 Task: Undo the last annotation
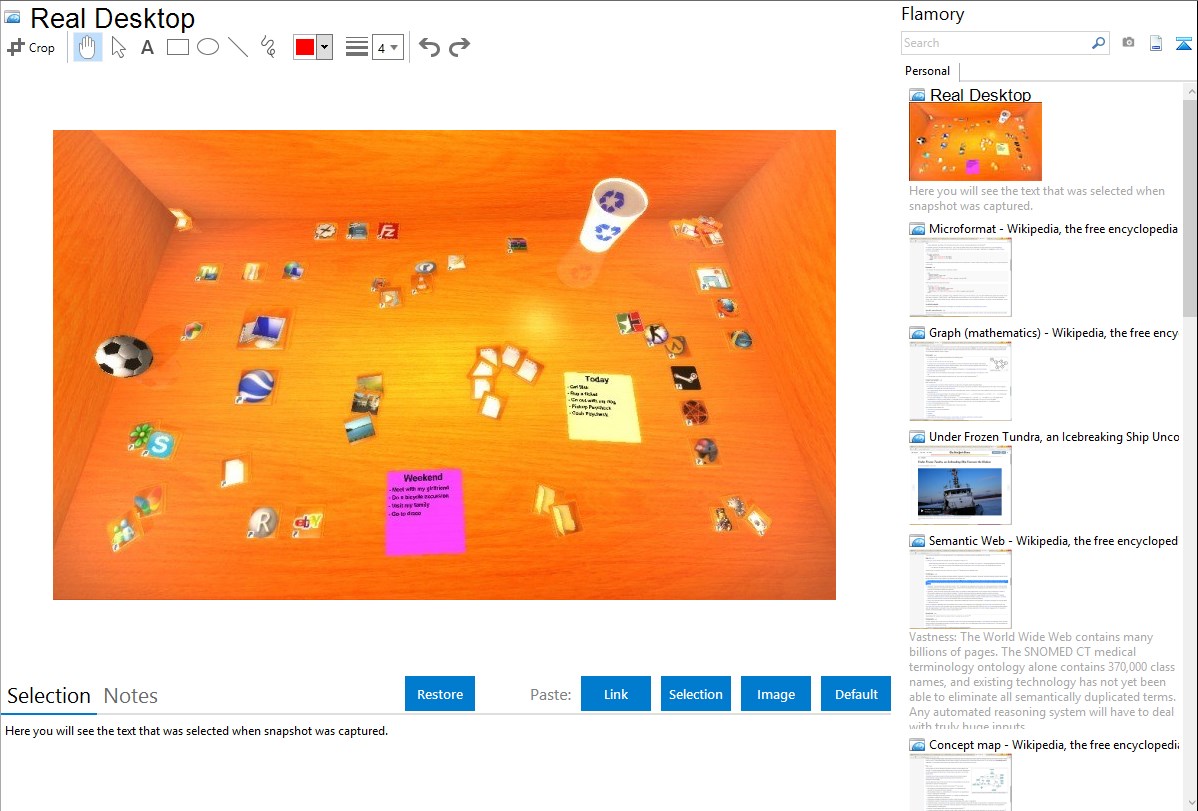click(x=429, y=47)
